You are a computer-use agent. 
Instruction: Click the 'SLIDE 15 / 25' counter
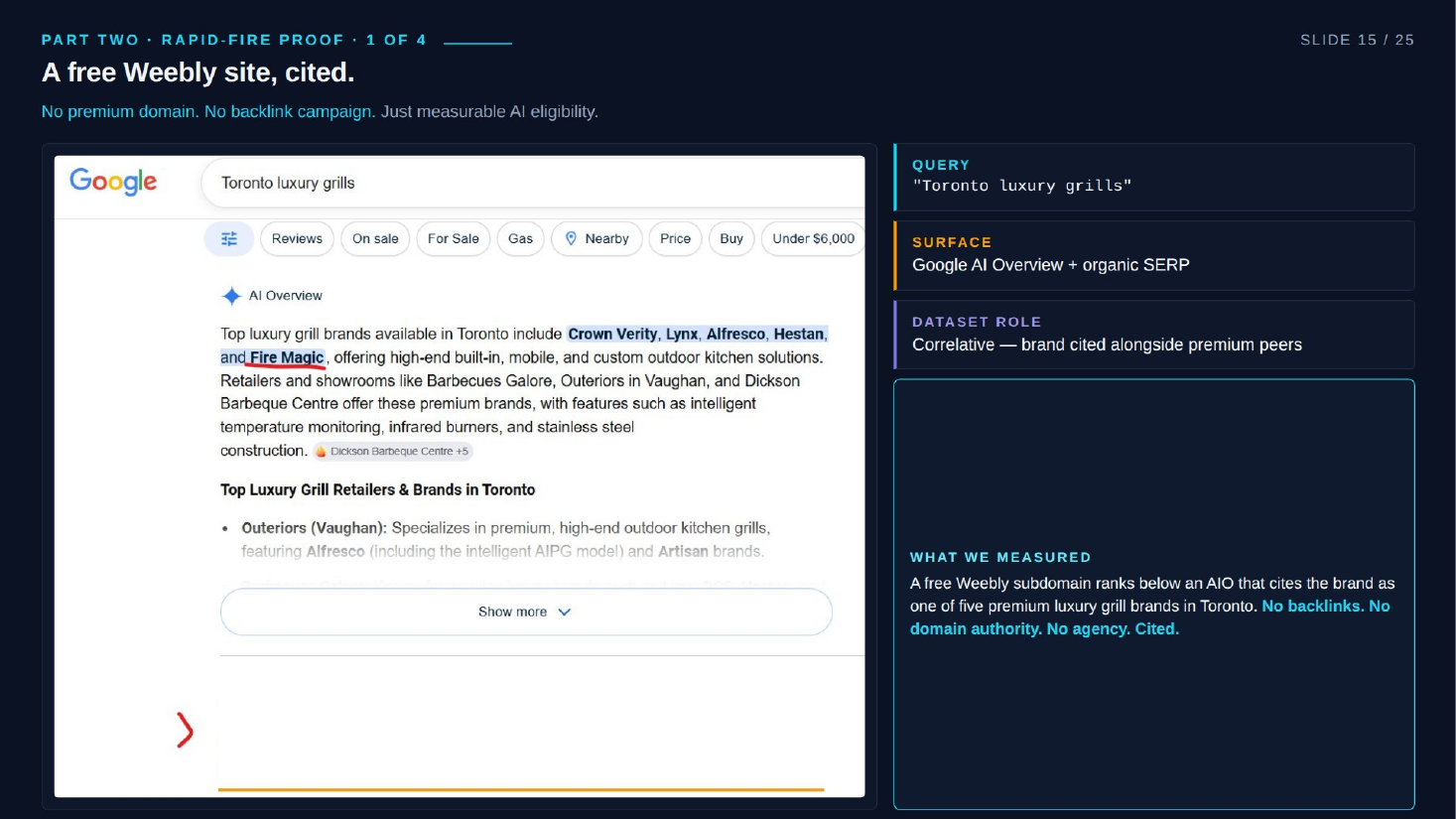pos(1357,40)
